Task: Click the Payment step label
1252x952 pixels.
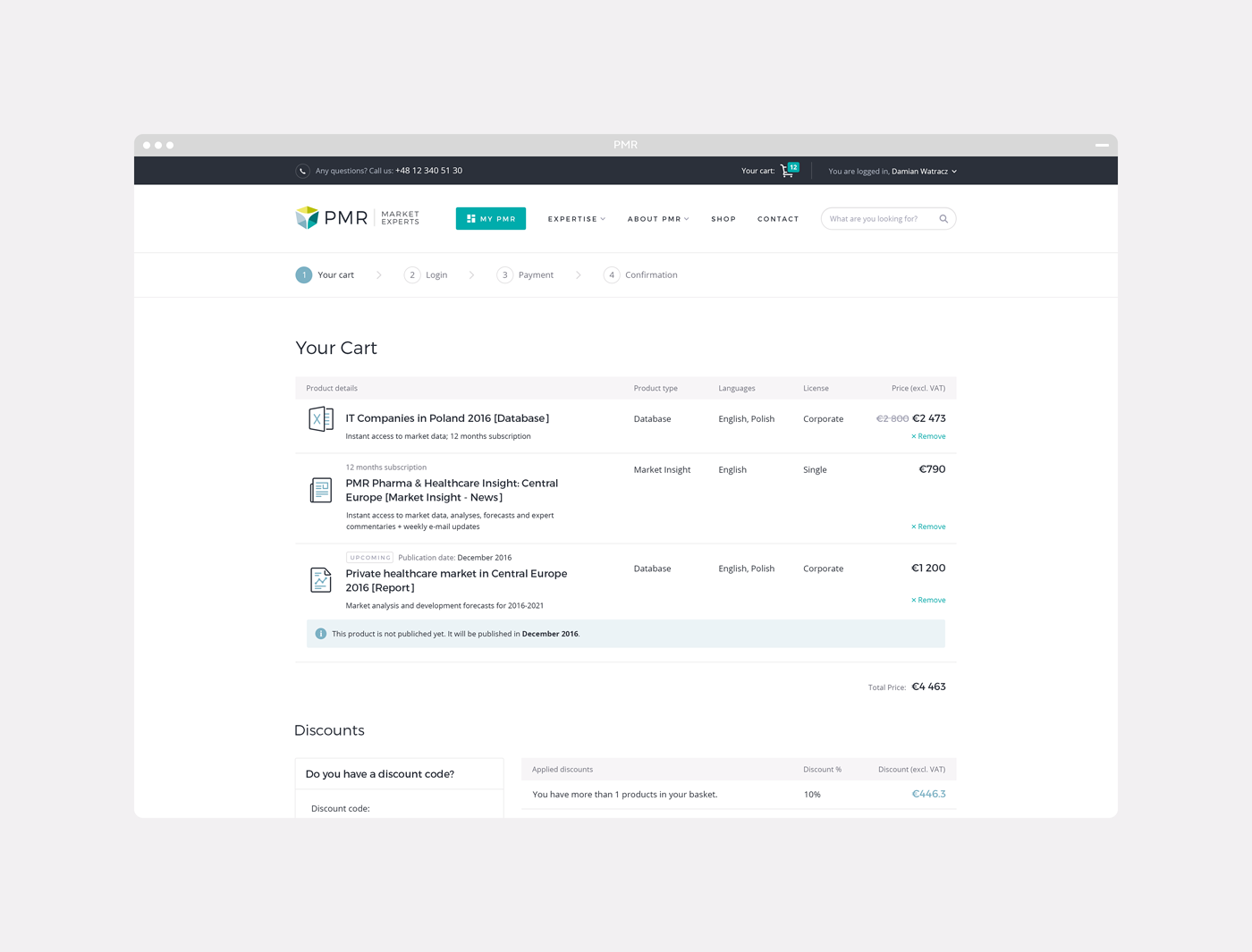Action: pos(536,275)
